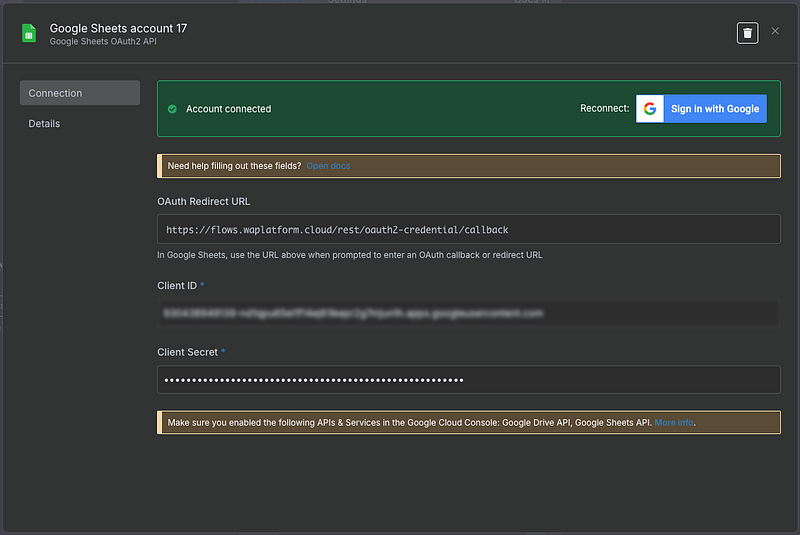Viewport: 800px width, 535px height.
Task: Open docs link in help banner
Action: [x=328, y=166]
